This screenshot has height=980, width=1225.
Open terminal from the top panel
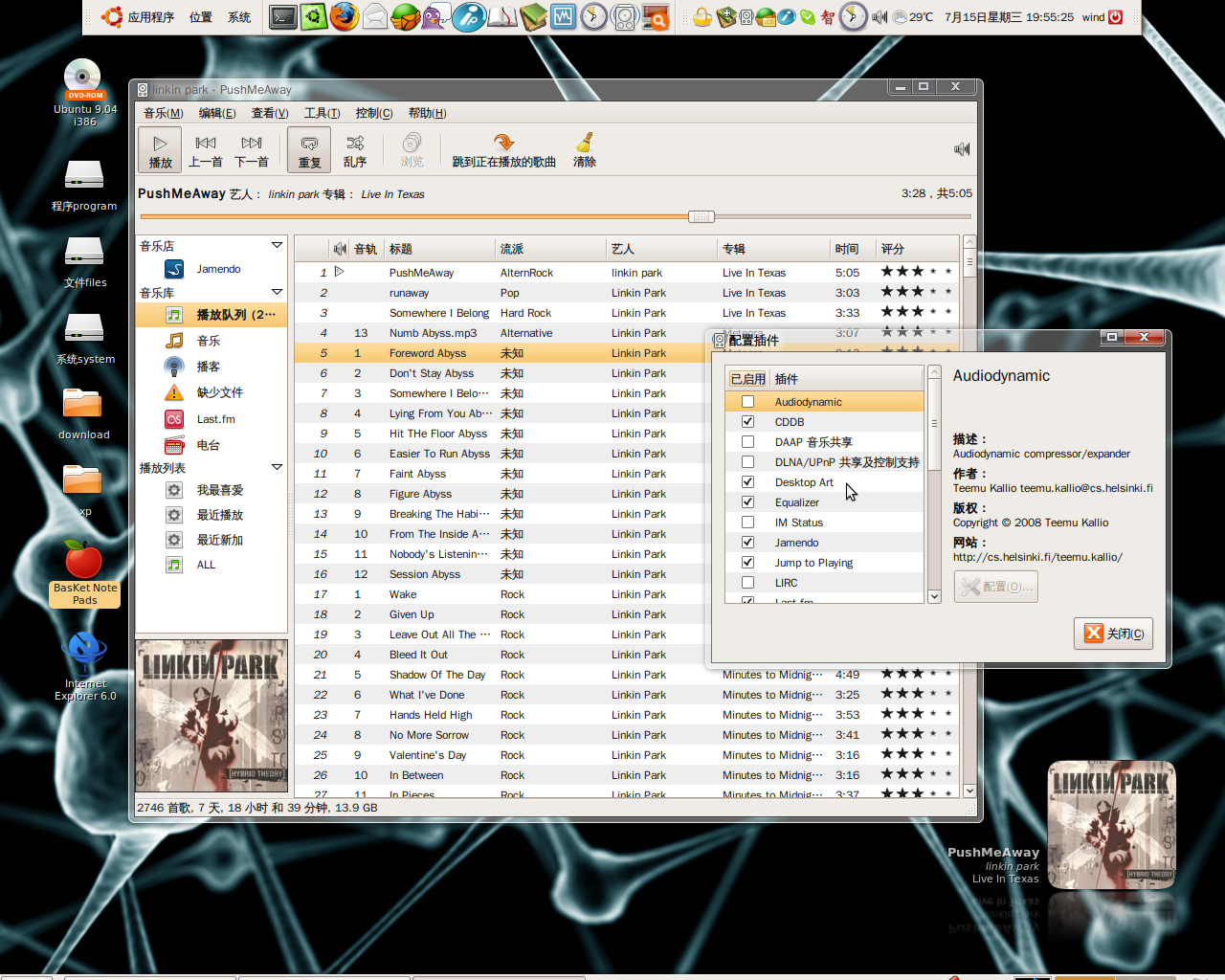pyautogui.click(x=283, y=17)
